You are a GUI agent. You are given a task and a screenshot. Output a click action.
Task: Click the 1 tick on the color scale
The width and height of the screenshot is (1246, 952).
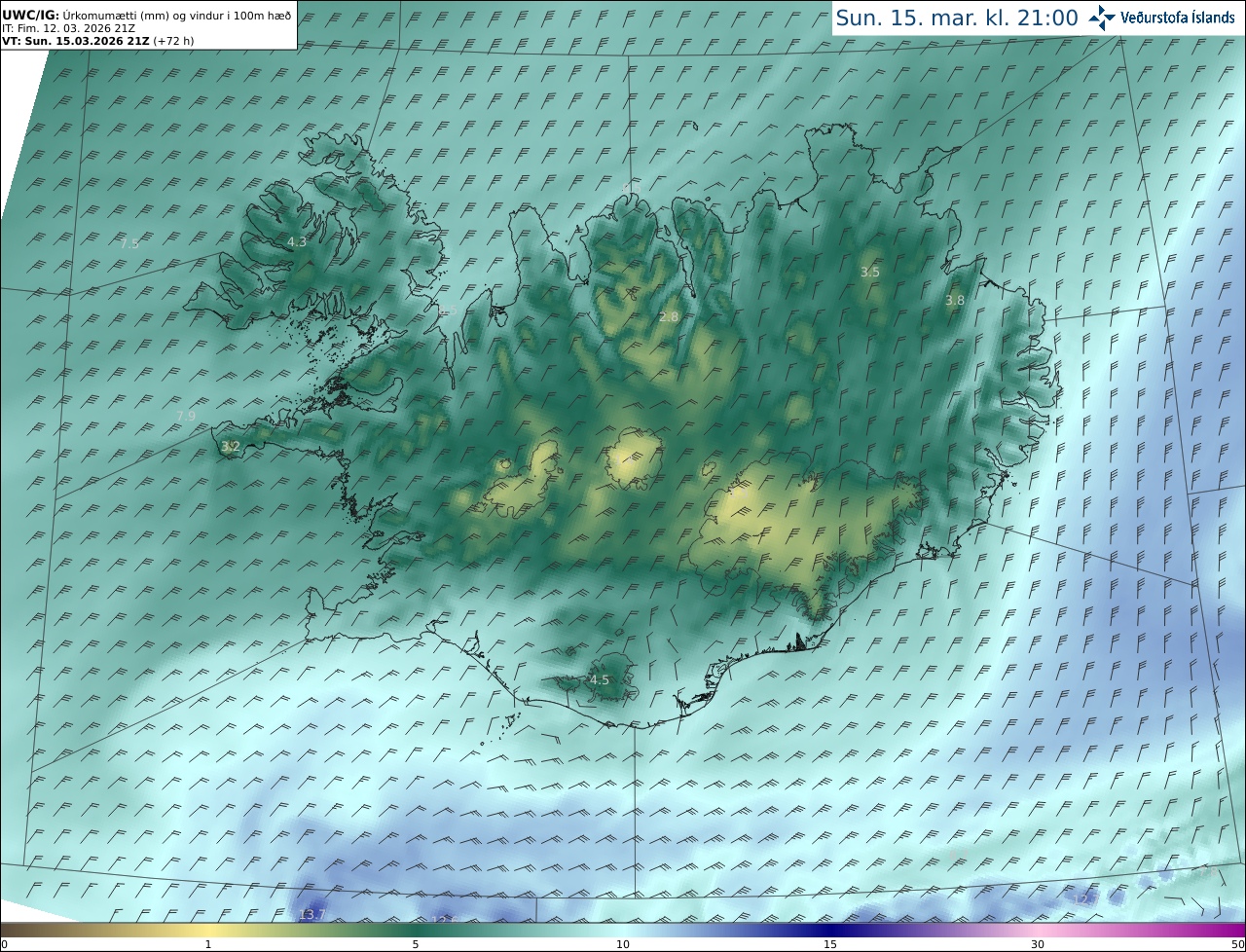[x=208, y=944]
